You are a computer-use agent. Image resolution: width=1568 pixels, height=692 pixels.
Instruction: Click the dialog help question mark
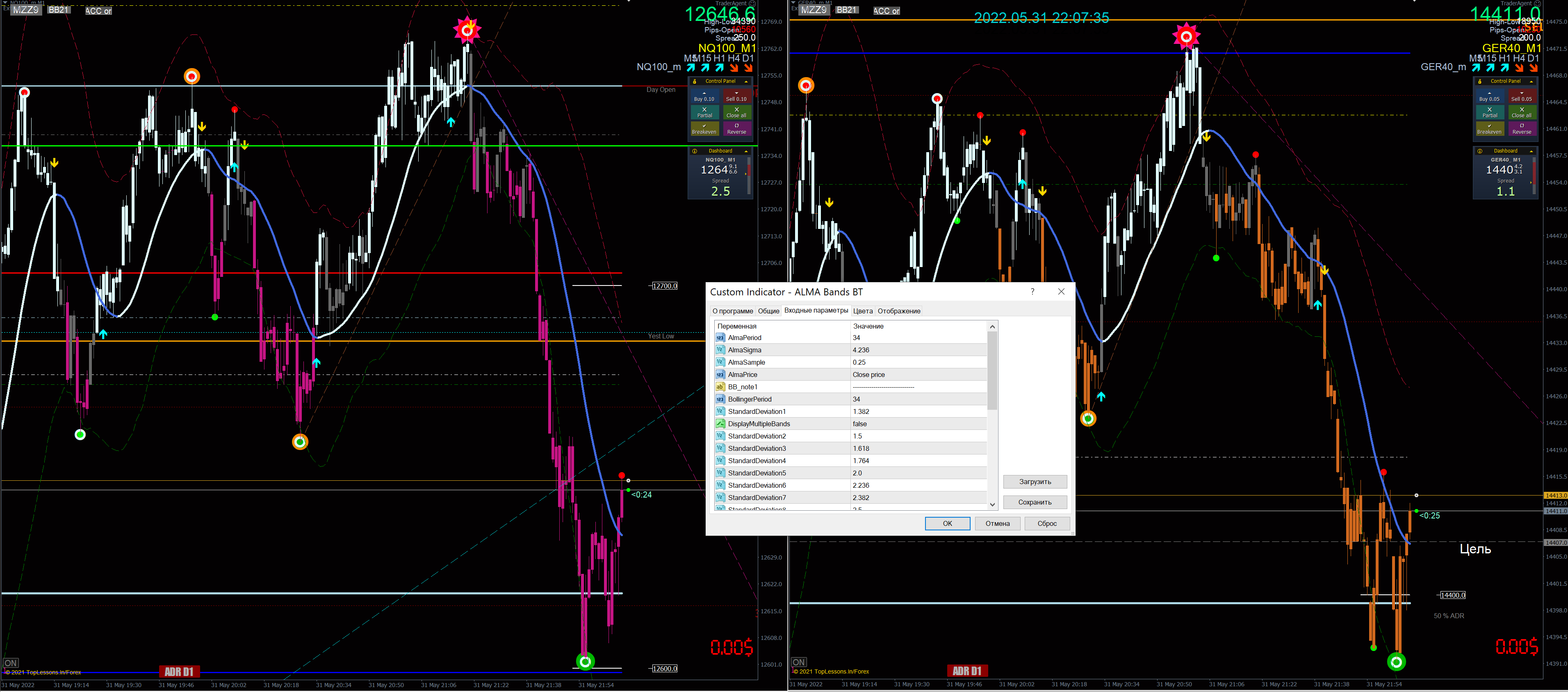[1032, 292]
